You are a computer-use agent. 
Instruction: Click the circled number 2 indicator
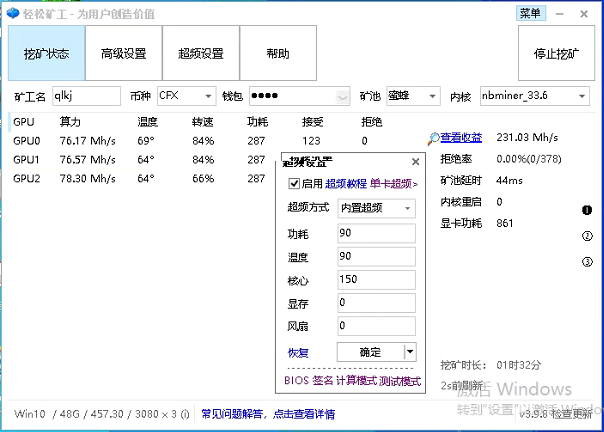pos(587,236)
